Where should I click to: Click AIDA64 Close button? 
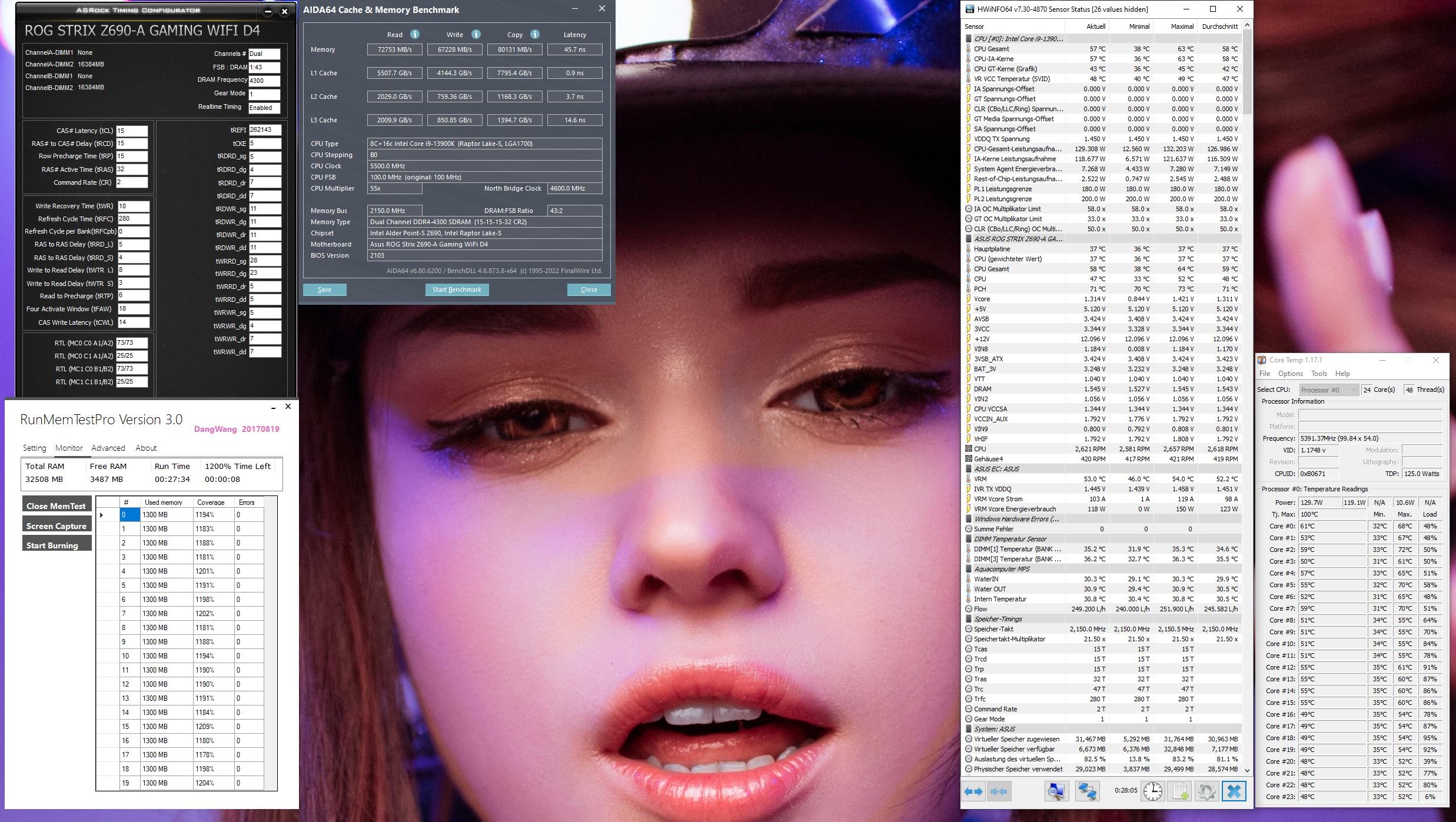(589, 289)
